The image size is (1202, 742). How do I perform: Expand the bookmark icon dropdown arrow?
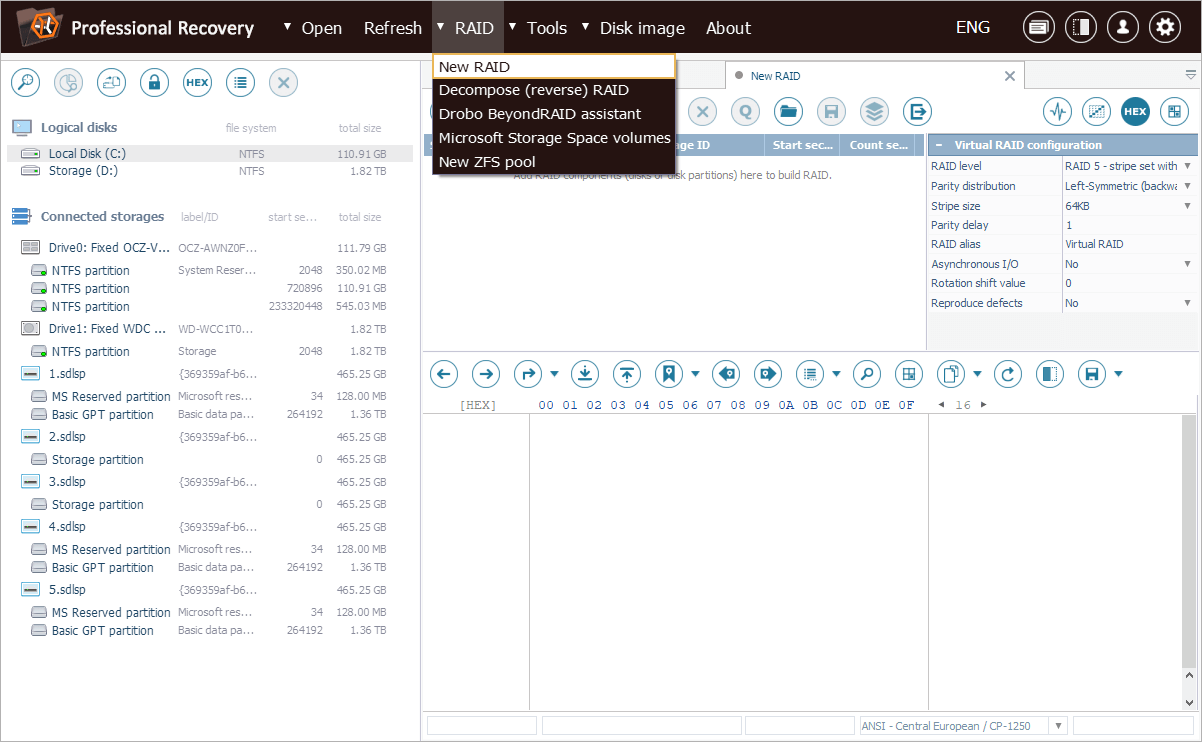coord(695,375)
